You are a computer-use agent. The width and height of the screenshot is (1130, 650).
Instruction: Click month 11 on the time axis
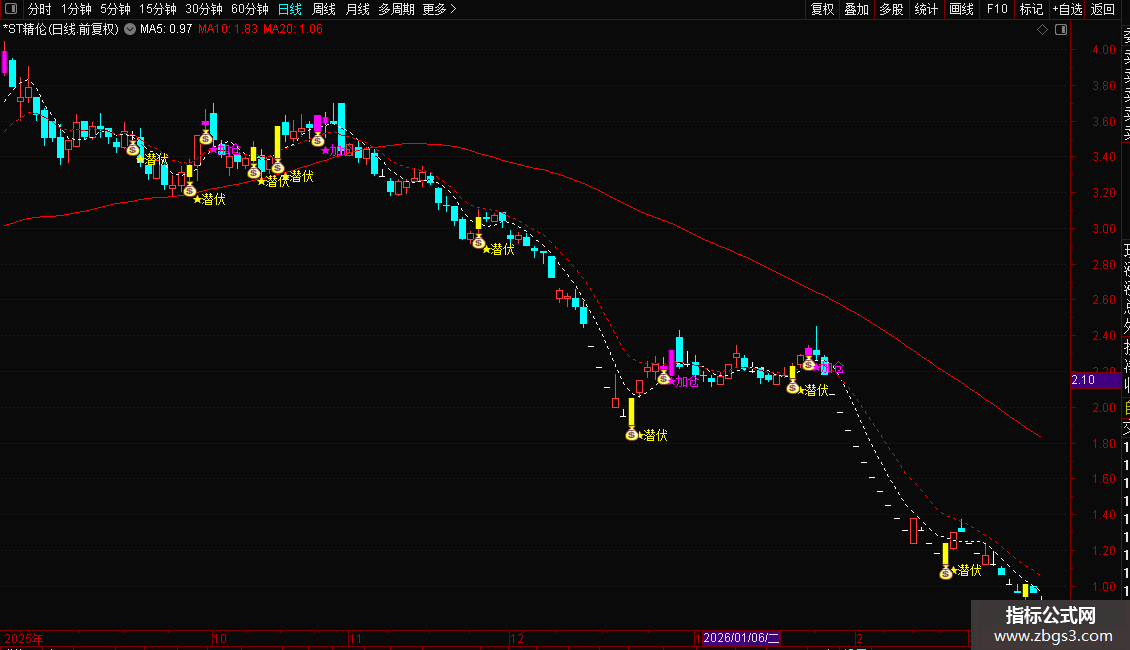click(x=355, y=638)
